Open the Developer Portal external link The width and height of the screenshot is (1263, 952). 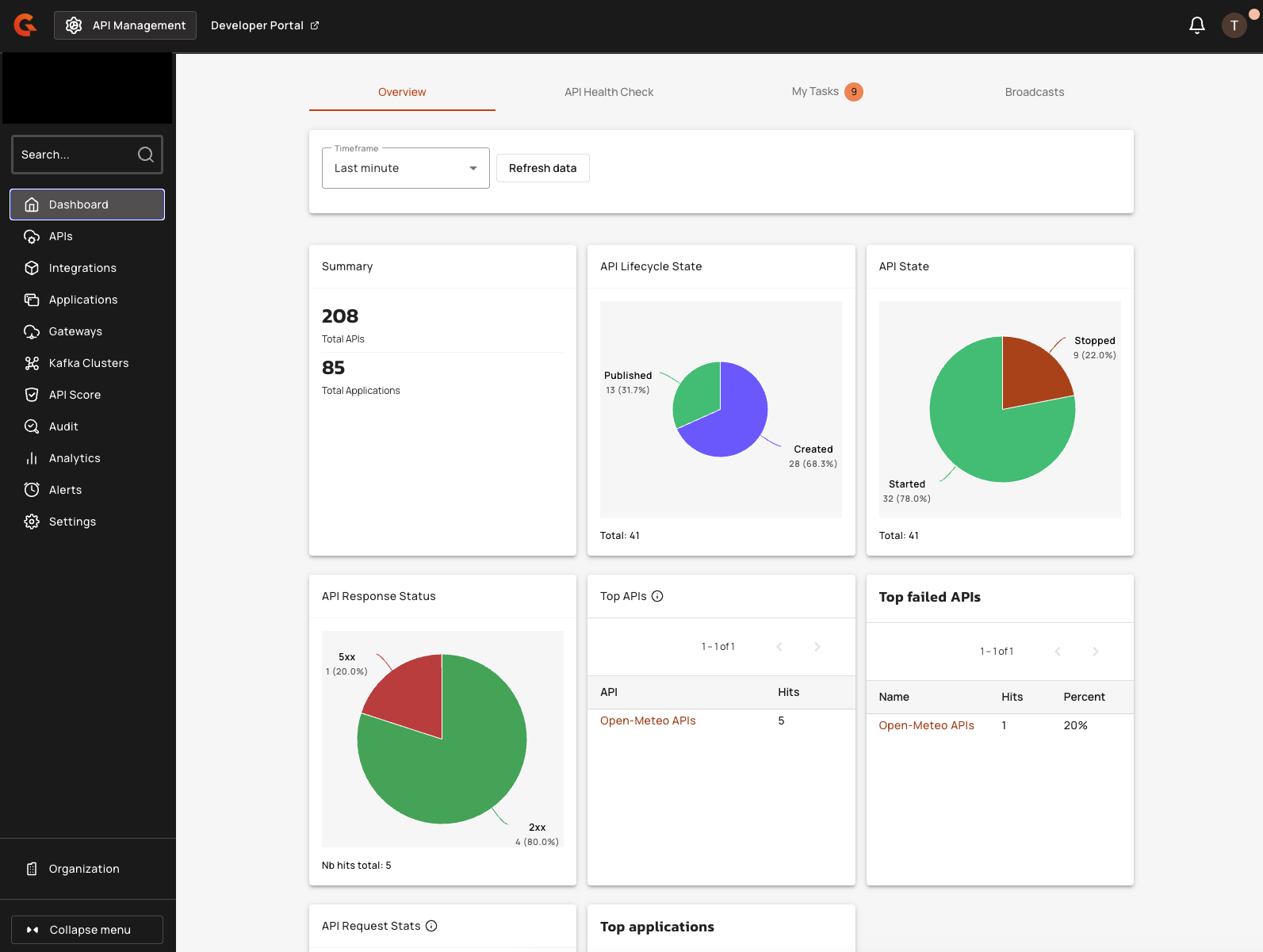tap(264, 25)
